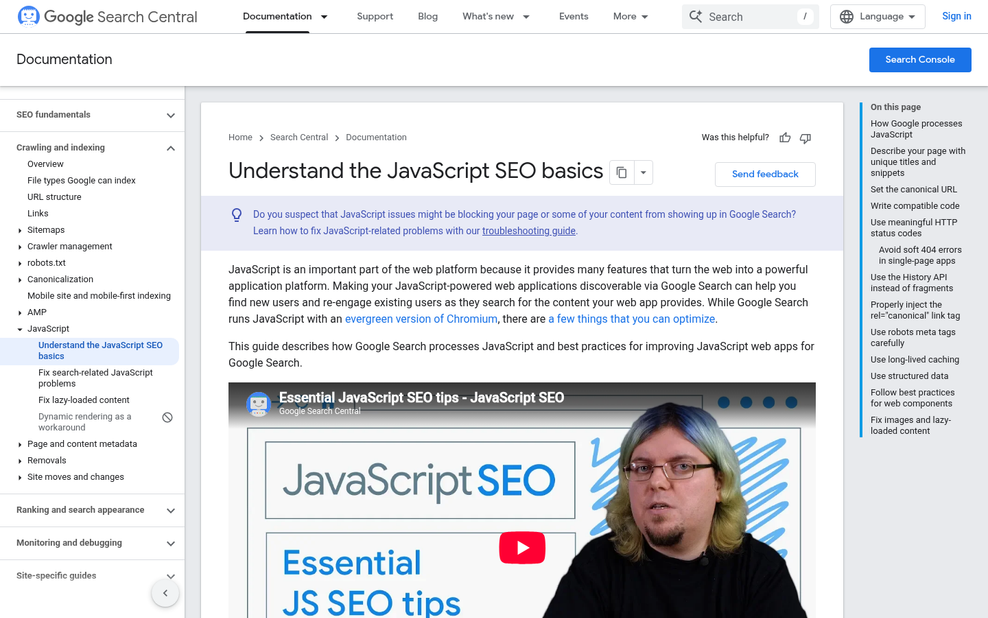Jump to Use long-lived caching section
The height and width of the screenshot is (618, 988).
(x=915, y=360)
